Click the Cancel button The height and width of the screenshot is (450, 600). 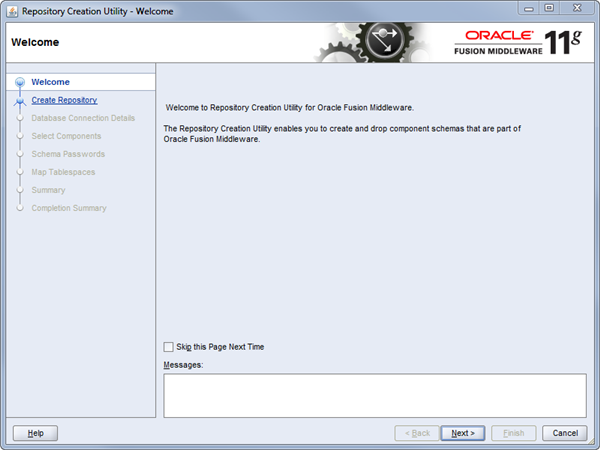pos(565,433)
